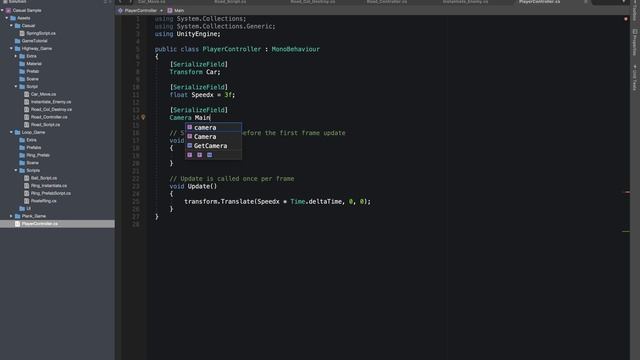Click the Main member icon in breadcrumb

170,11
